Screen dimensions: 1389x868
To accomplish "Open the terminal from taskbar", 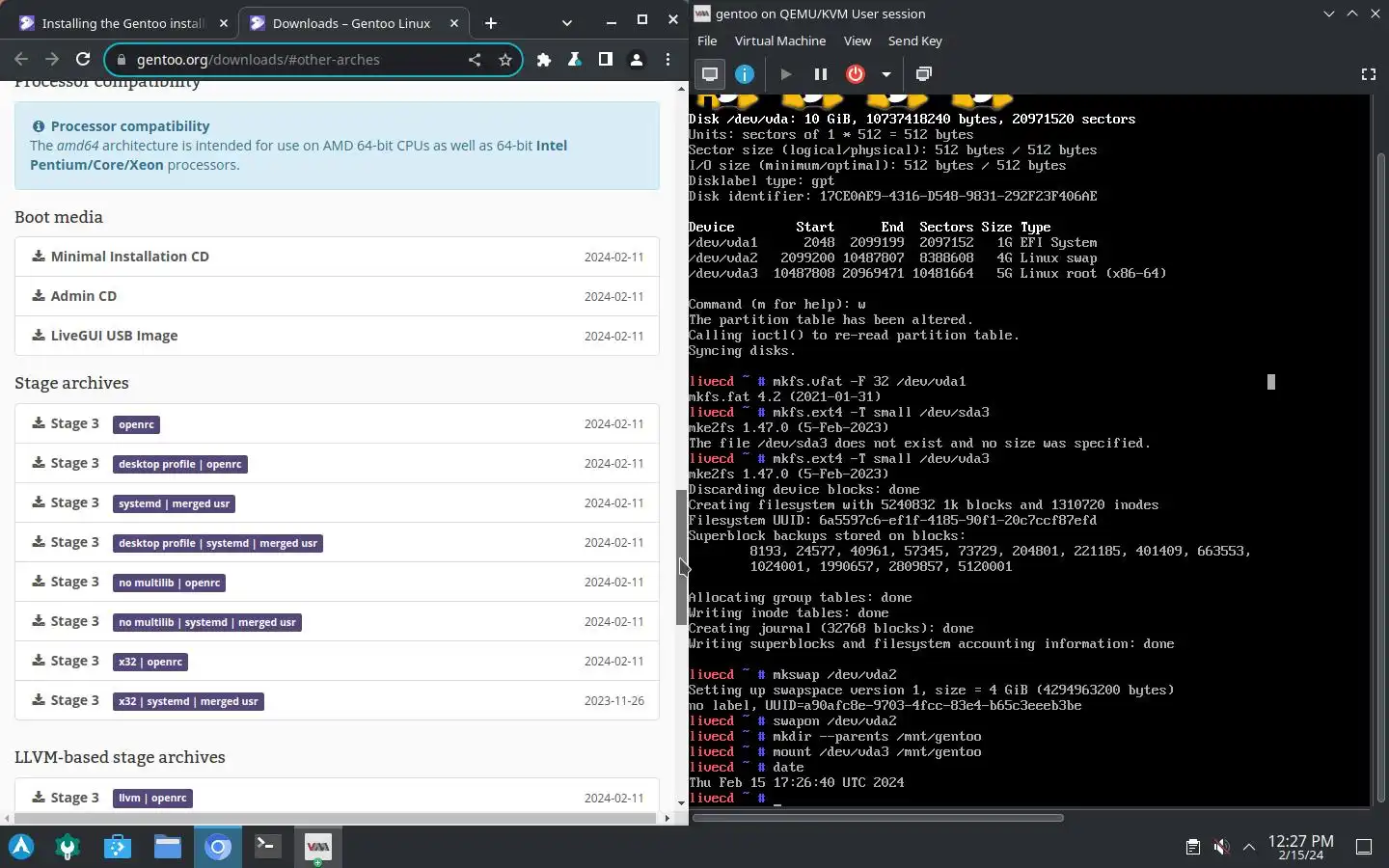I will 267,847.
